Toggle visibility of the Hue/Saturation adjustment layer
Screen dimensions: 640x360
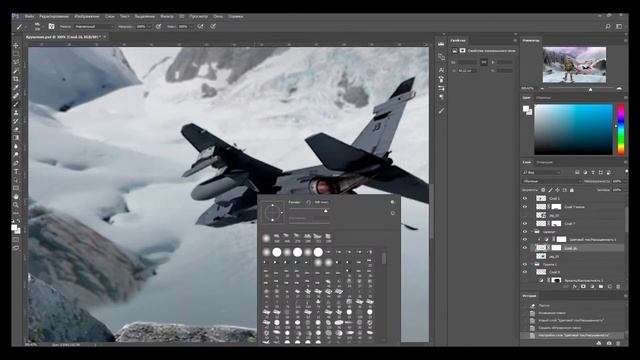point(525,240)
